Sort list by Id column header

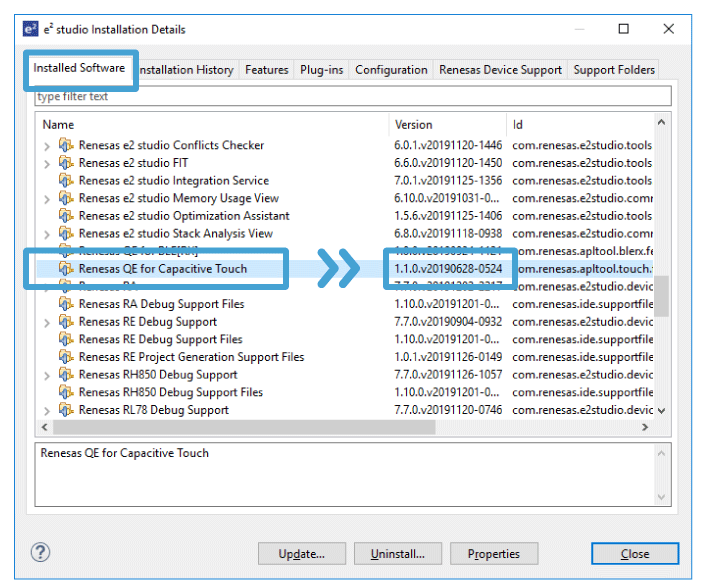coord(581,125)
